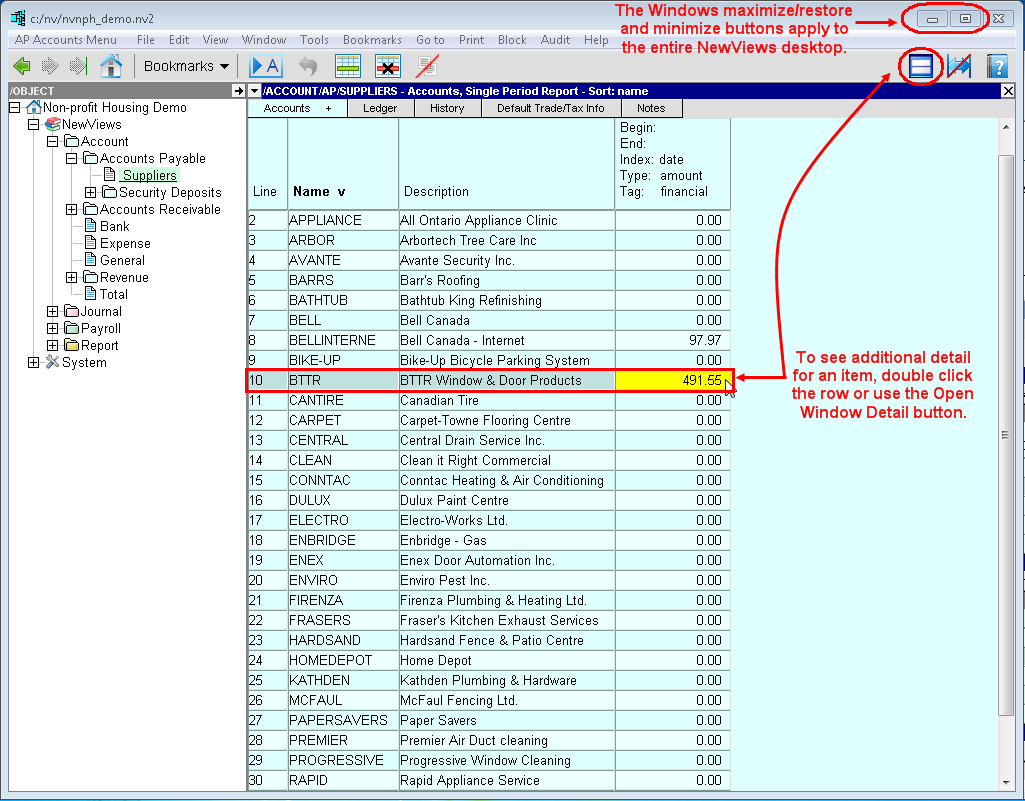Click the blue play A toolbar icon
The image size is (1025, 801).
pos(266,66)
